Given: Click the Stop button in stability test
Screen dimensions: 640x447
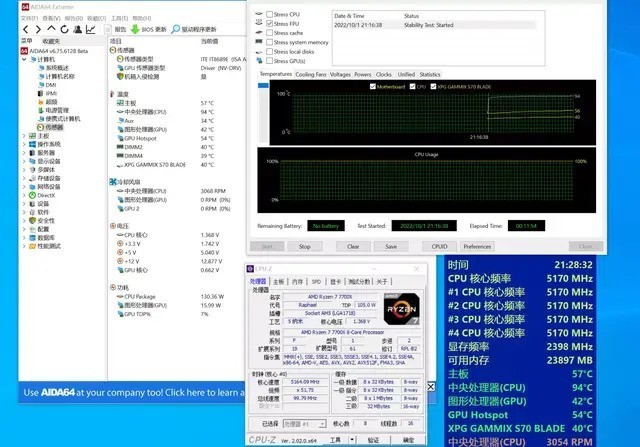Looking at the screenshot, I should point(304,247).
